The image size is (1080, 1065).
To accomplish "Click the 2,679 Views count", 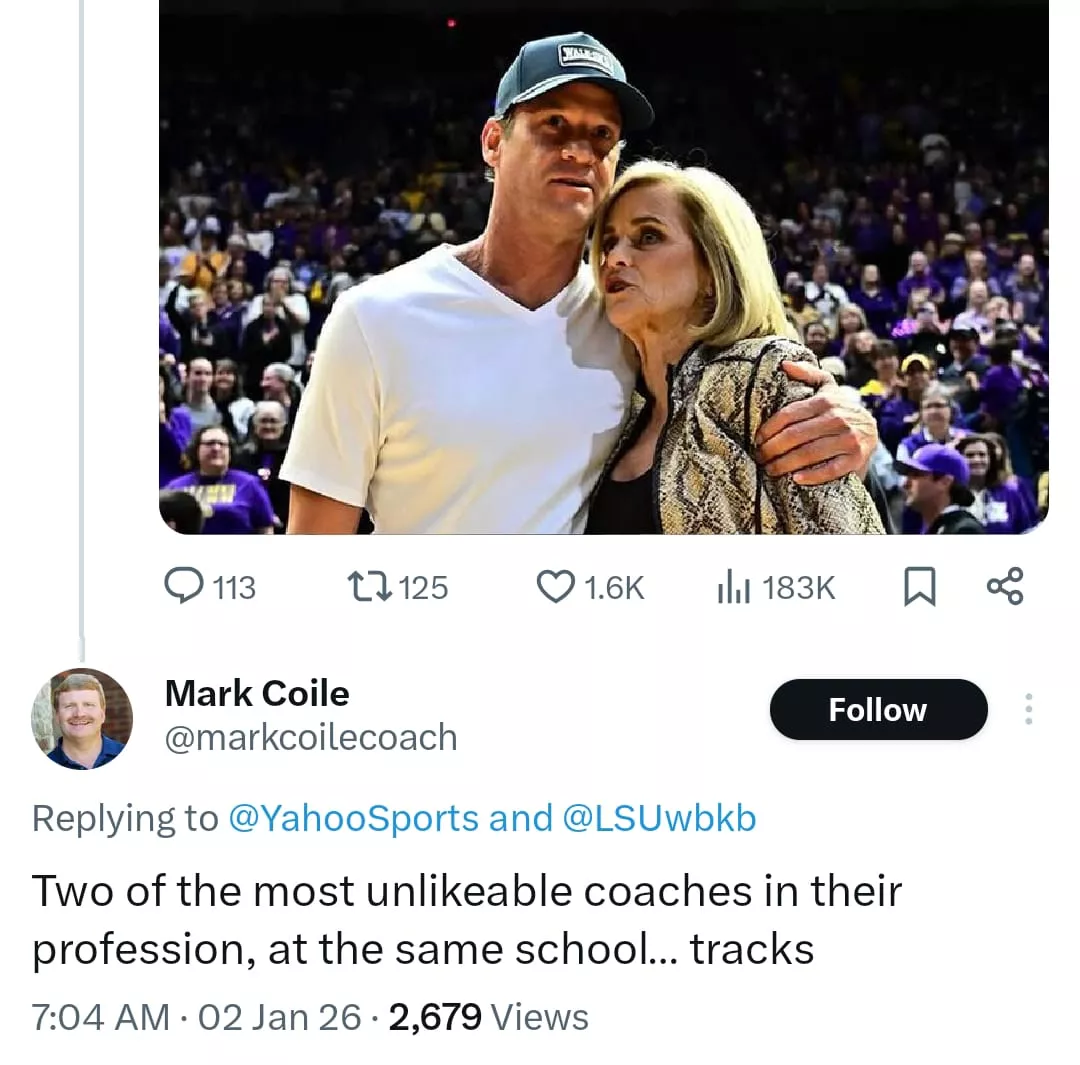I will (487, 1017).
